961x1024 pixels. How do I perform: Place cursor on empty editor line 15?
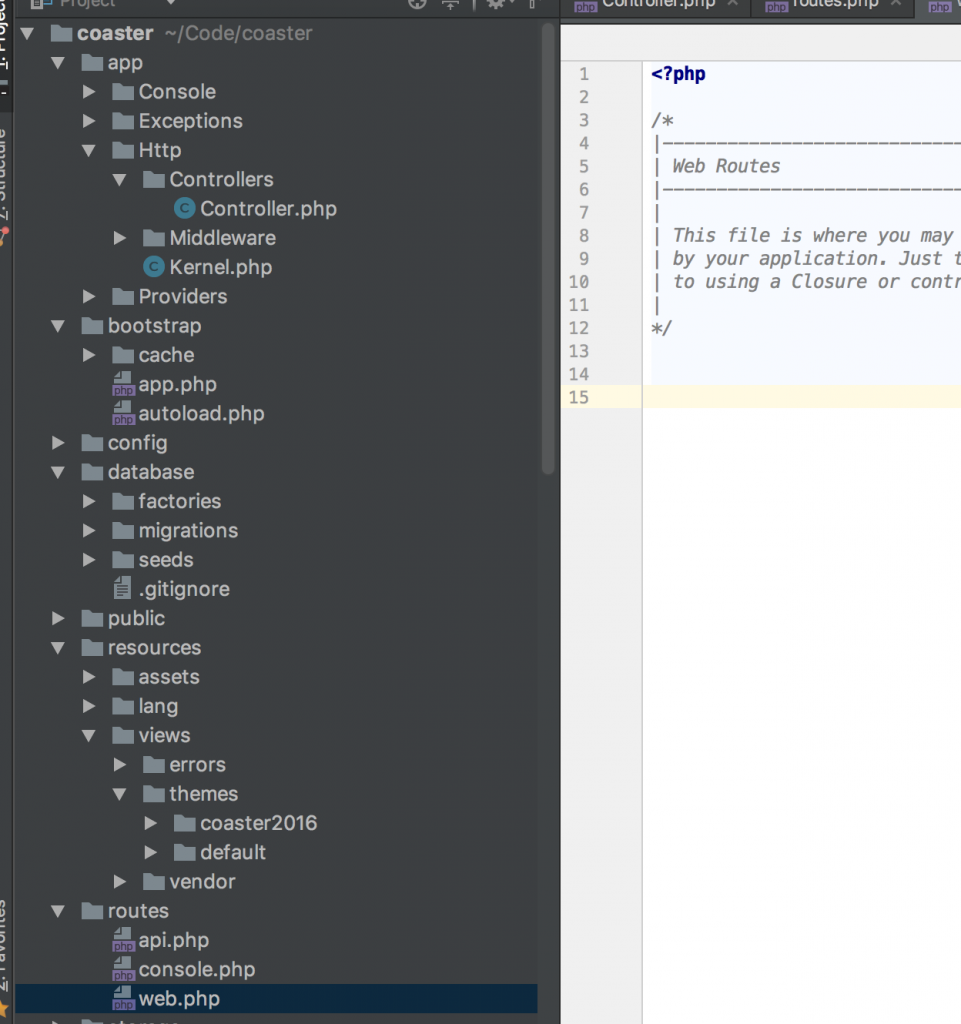(x=800, y=397)
